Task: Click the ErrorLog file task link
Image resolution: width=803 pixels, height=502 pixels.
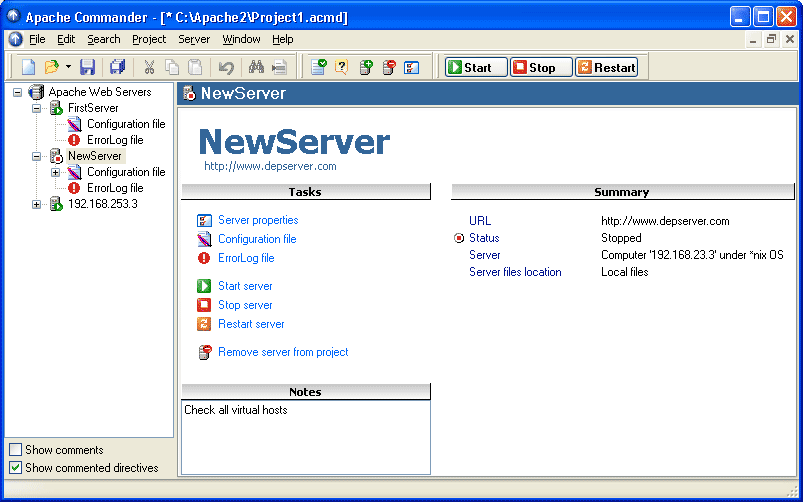Action: (x=246, y=258)
